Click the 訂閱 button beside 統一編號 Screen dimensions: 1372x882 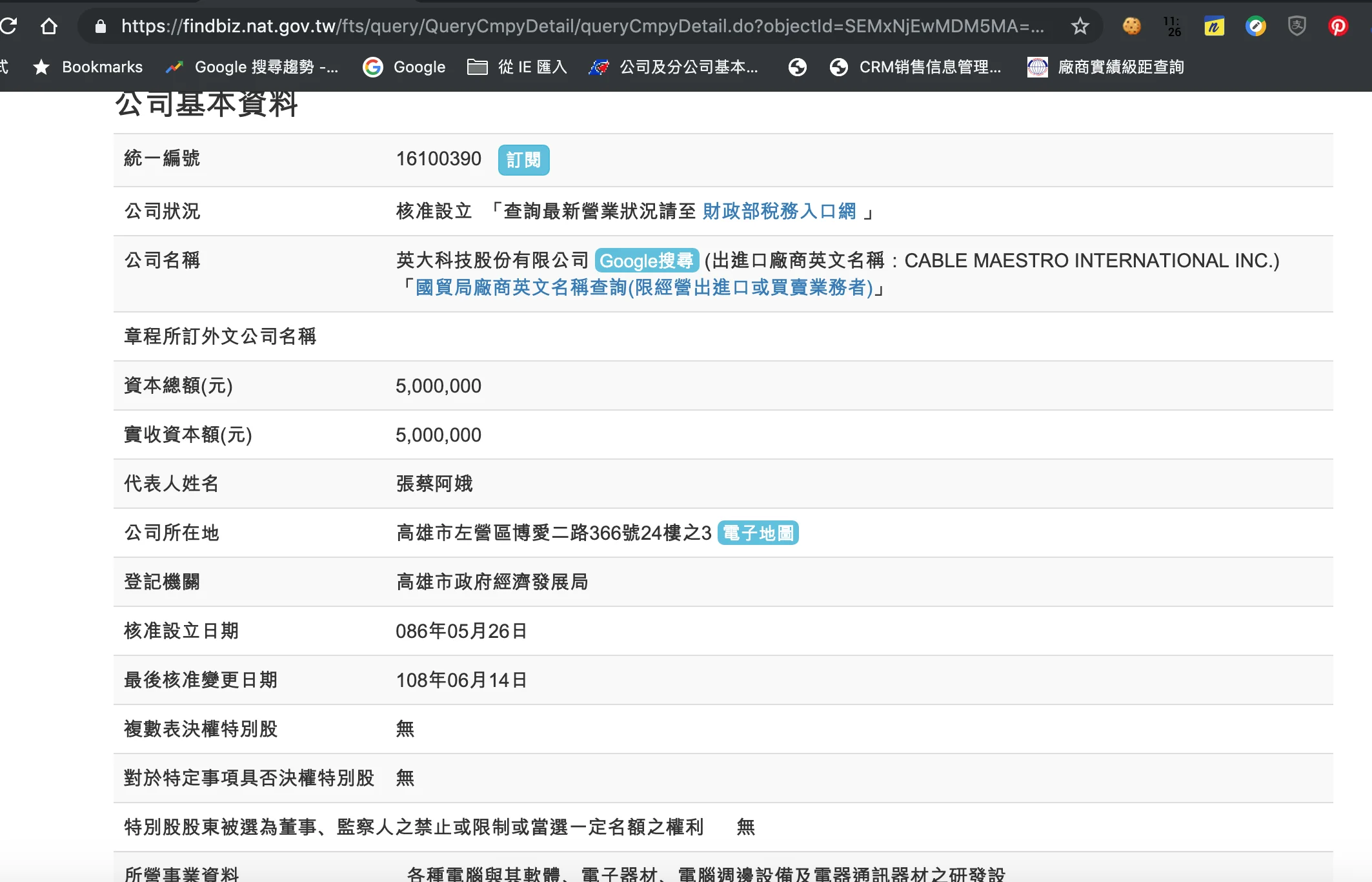pyautogui.click(x=523, y=160)
